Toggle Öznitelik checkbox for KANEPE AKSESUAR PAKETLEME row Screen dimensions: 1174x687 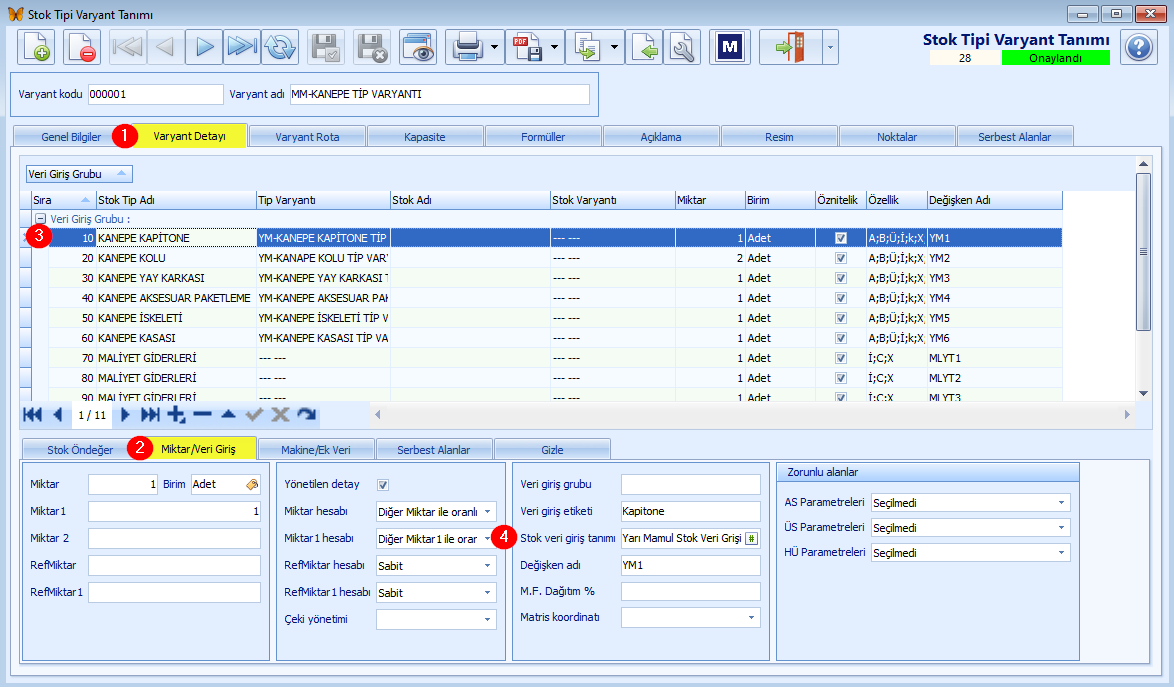tap(841, 299)
